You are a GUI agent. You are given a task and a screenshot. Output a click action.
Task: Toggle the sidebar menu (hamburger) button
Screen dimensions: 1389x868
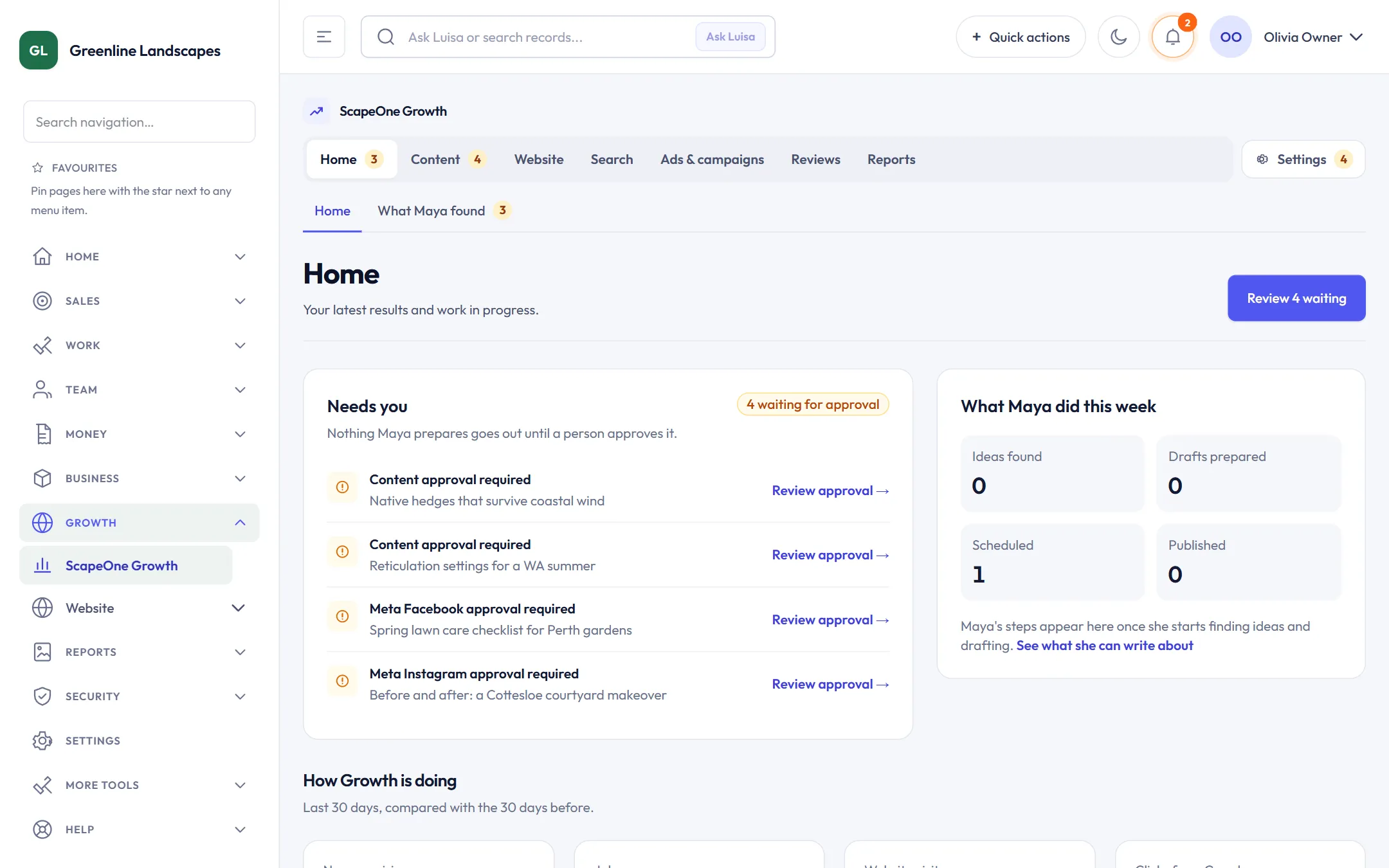pyautogui.click(x=324, y=37)
